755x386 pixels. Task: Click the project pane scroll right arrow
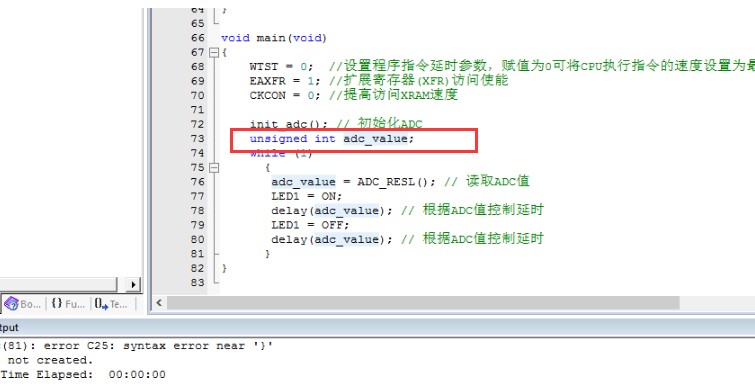(x=133, y=284)
